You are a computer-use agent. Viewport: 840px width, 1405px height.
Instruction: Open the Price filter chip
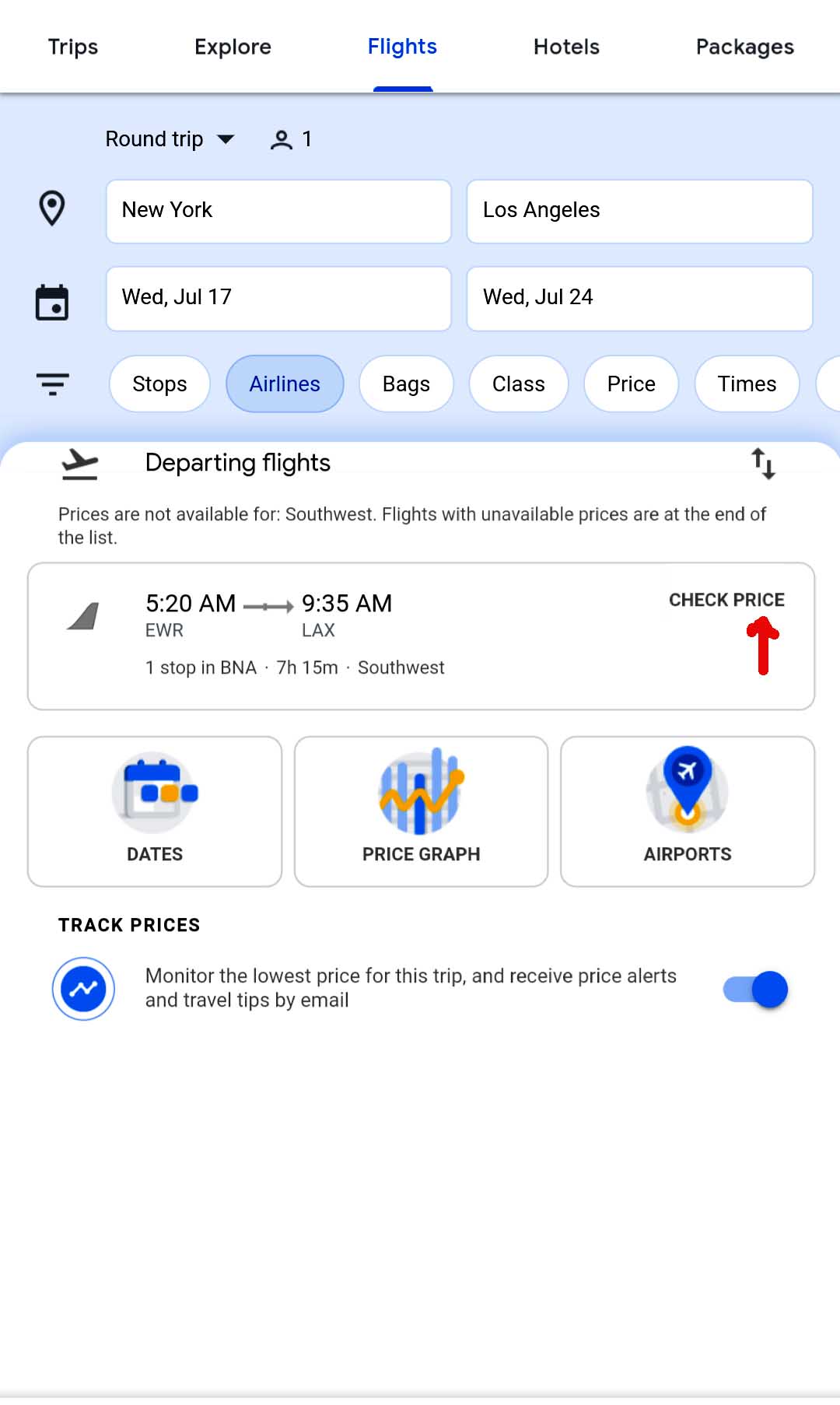coord(631,384)
